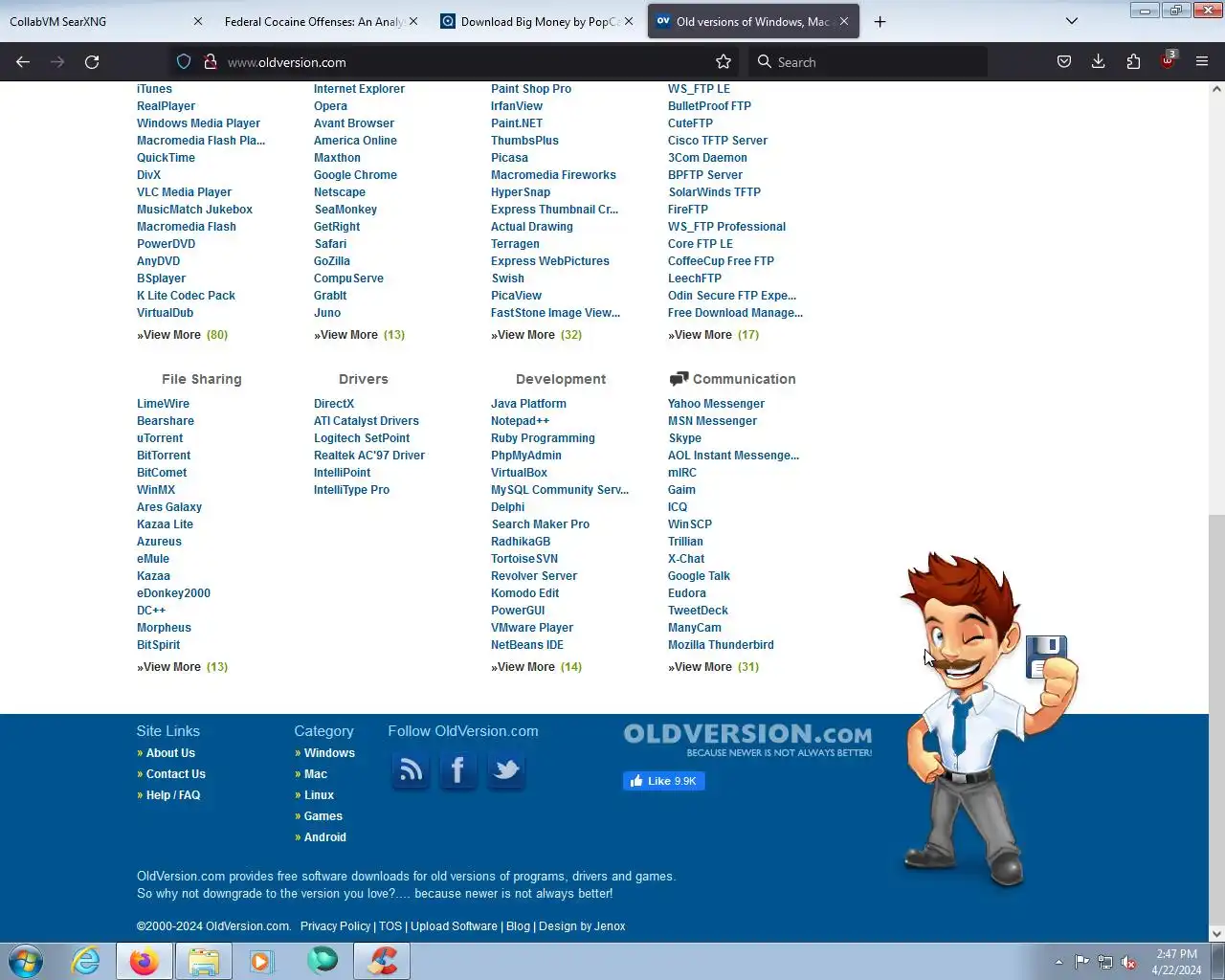
Task: Close the Federal Cocaine Offenses tab
Action: 413,21
